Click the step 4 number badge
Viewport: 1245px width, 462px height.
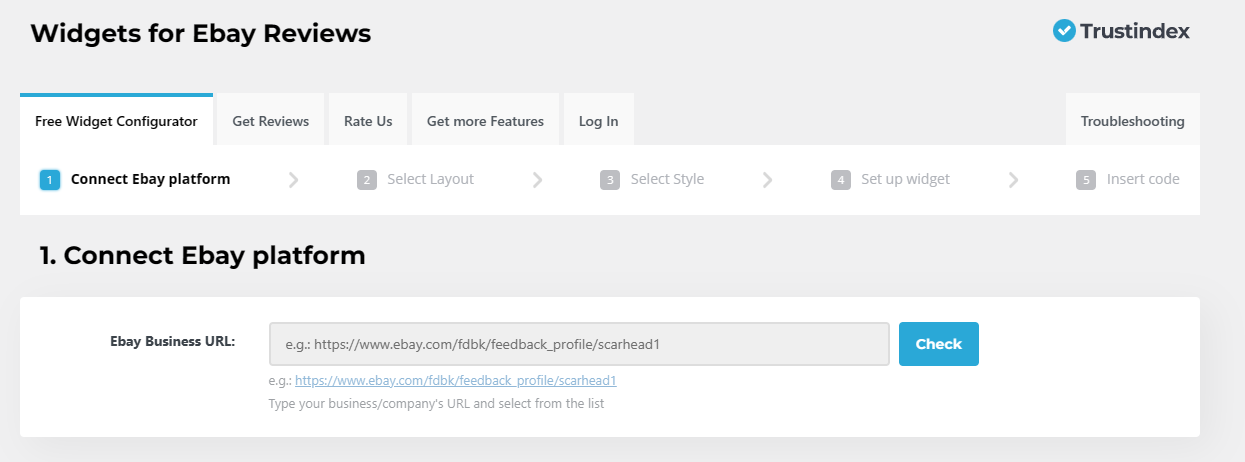pos(841,180)
